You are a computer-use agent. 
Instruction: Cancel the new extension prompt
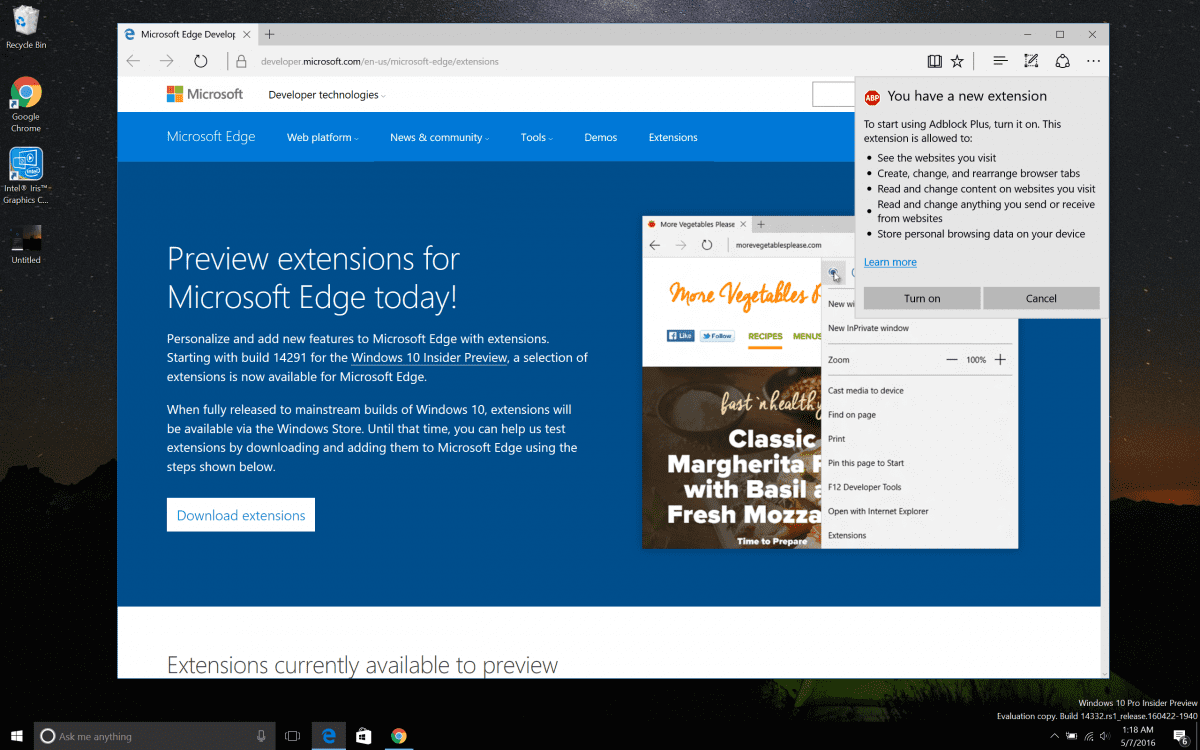click(1041, 298)
